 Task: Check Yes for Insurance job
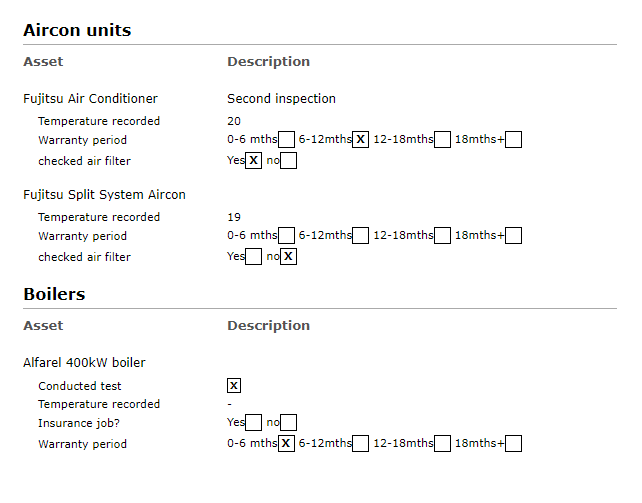(x=253, y=422)
